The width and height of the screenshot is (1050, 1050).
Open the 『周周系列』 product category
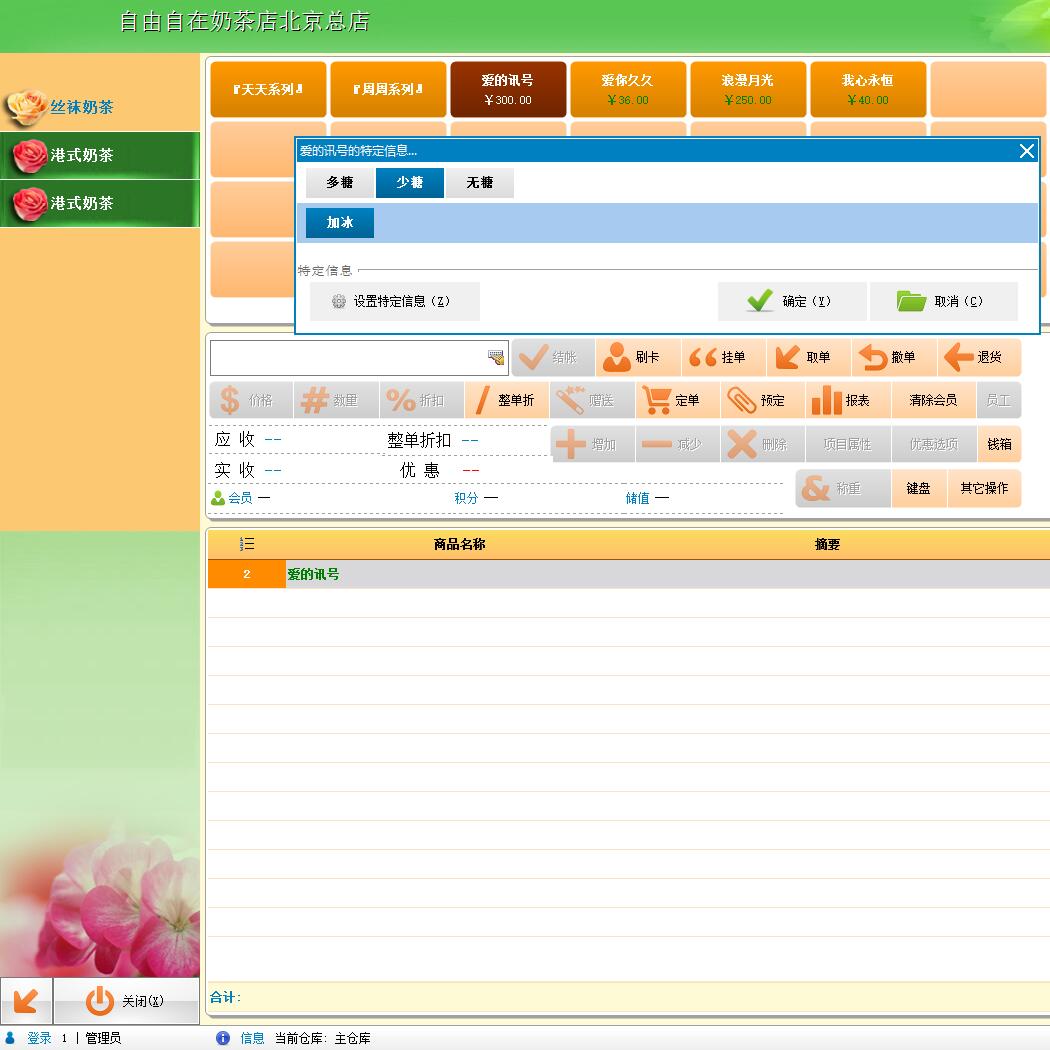coord(388,90)
